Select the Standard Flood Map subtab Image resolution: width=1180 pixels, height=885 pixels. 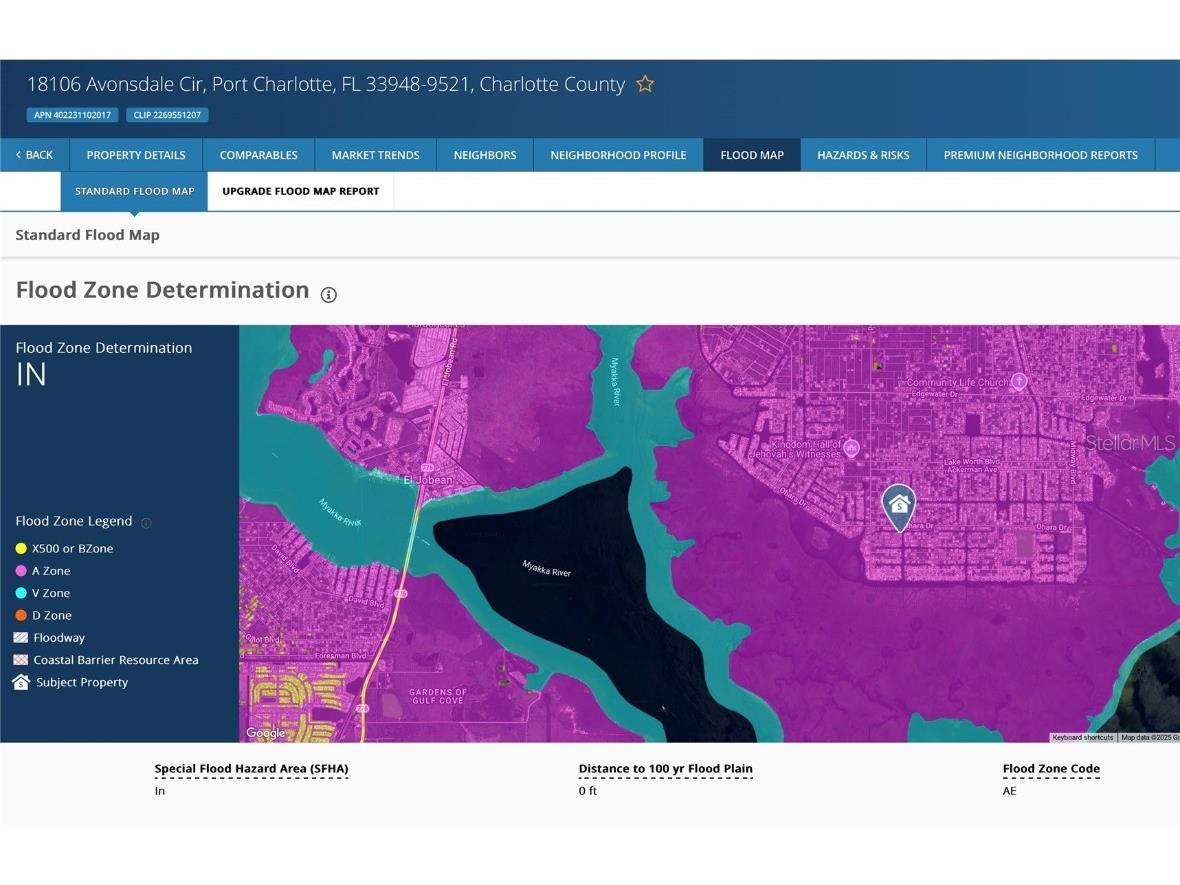tap(134, 191)
